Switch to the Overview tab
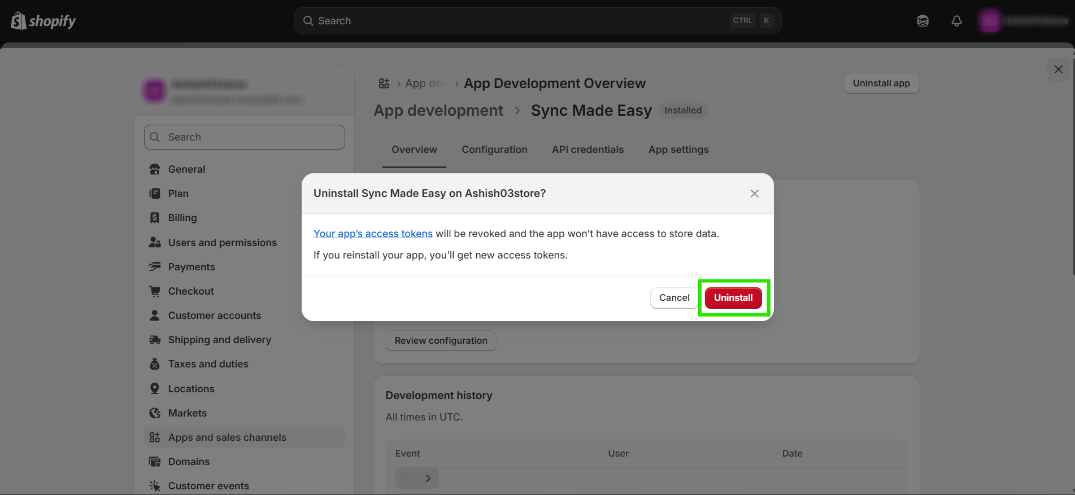This screenshot has width=1075, height=495. point(414,149)
